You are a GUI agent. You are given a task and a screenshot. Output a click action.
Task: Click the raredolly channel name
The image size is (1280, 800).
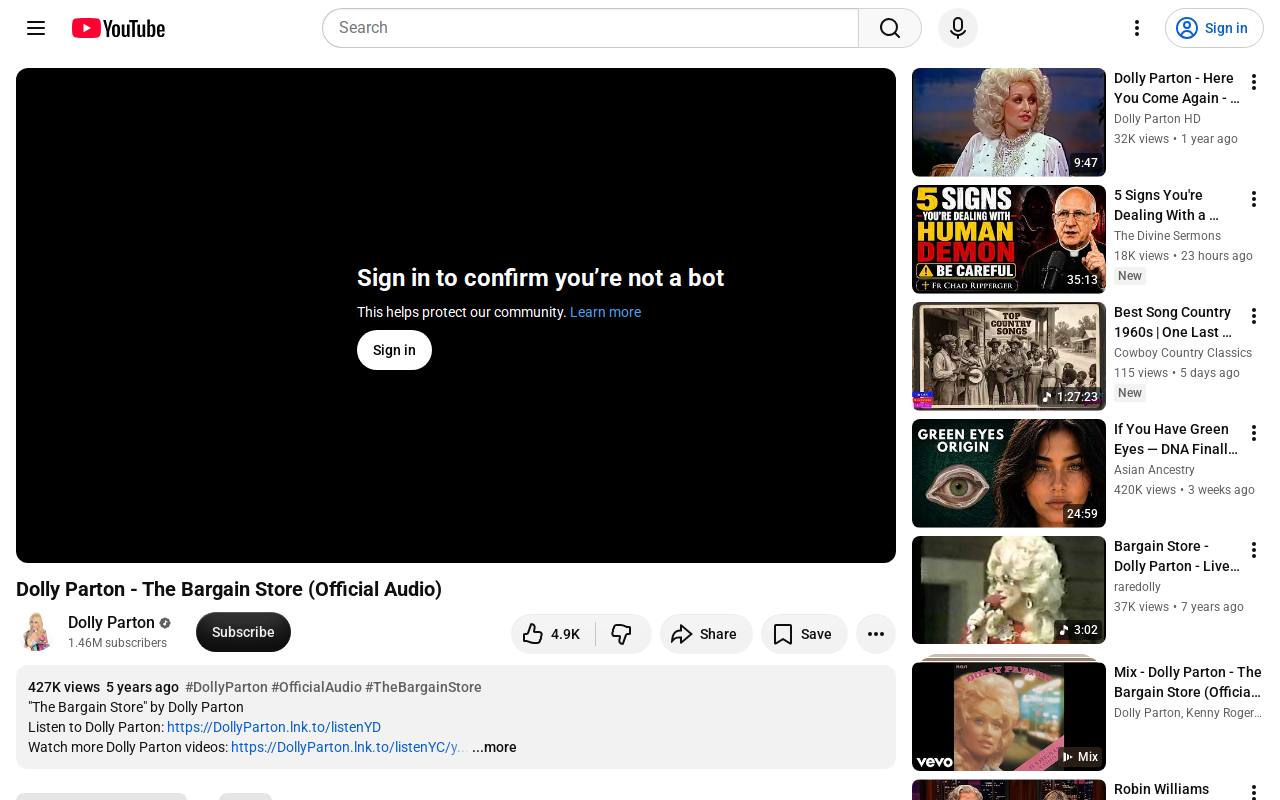[1137, 587]
